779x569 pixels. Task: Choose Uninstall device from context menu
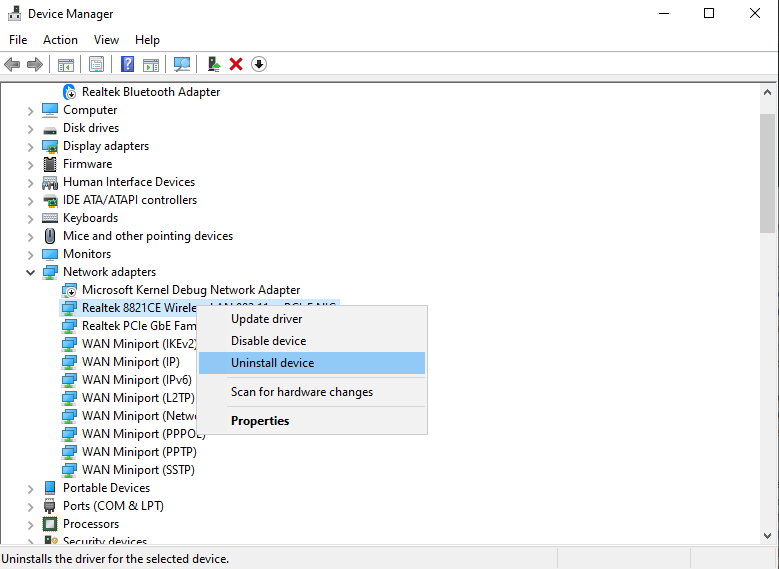pyautogui.click(x=272, y=363)
